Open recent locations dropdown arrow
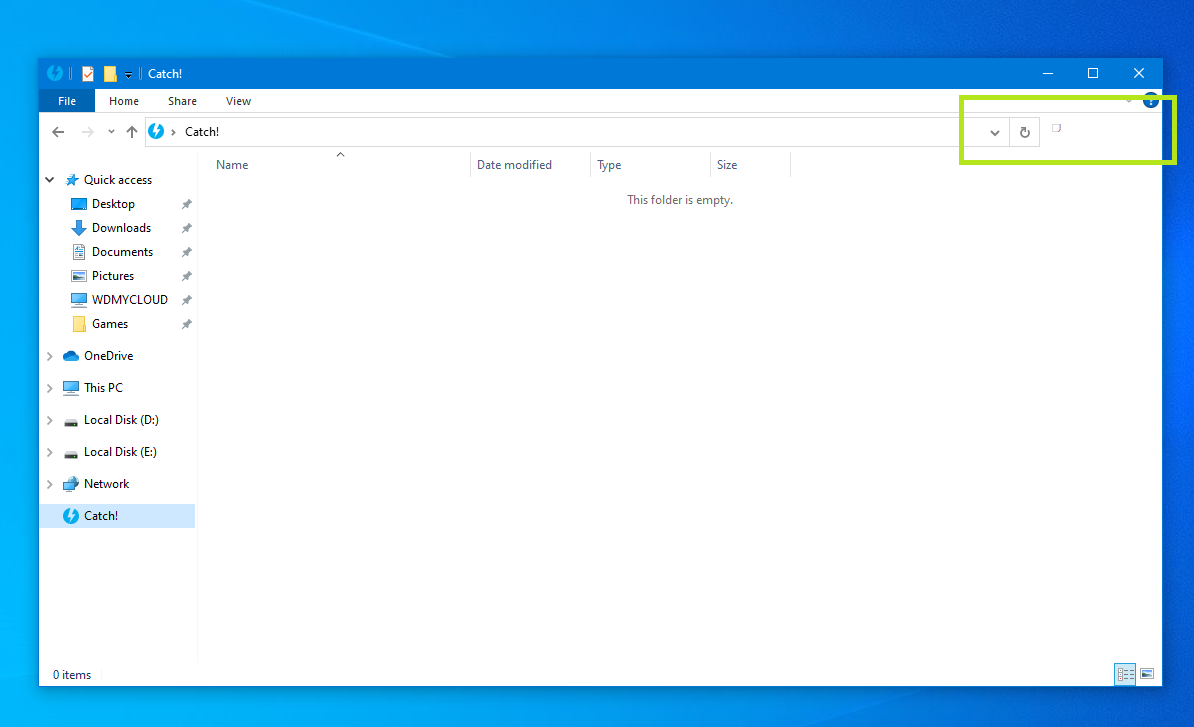Screen dimensions: 1194x727 coord(111,132)
